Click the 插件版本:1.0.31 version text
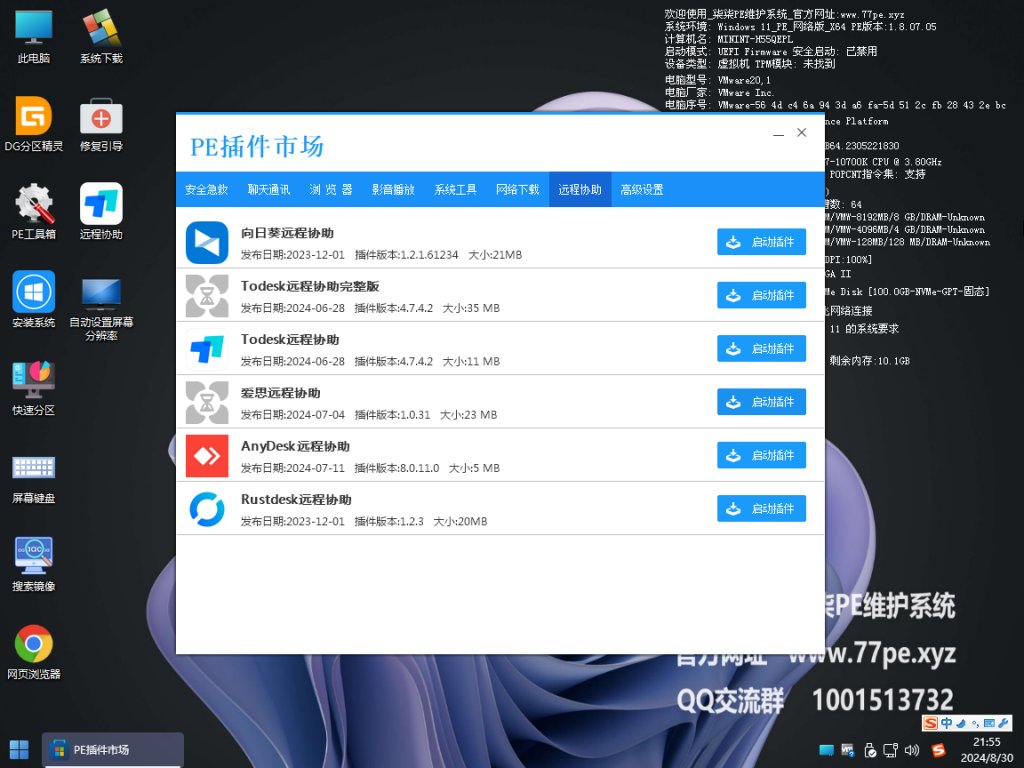1024x768 pixels. pos(392,415)
